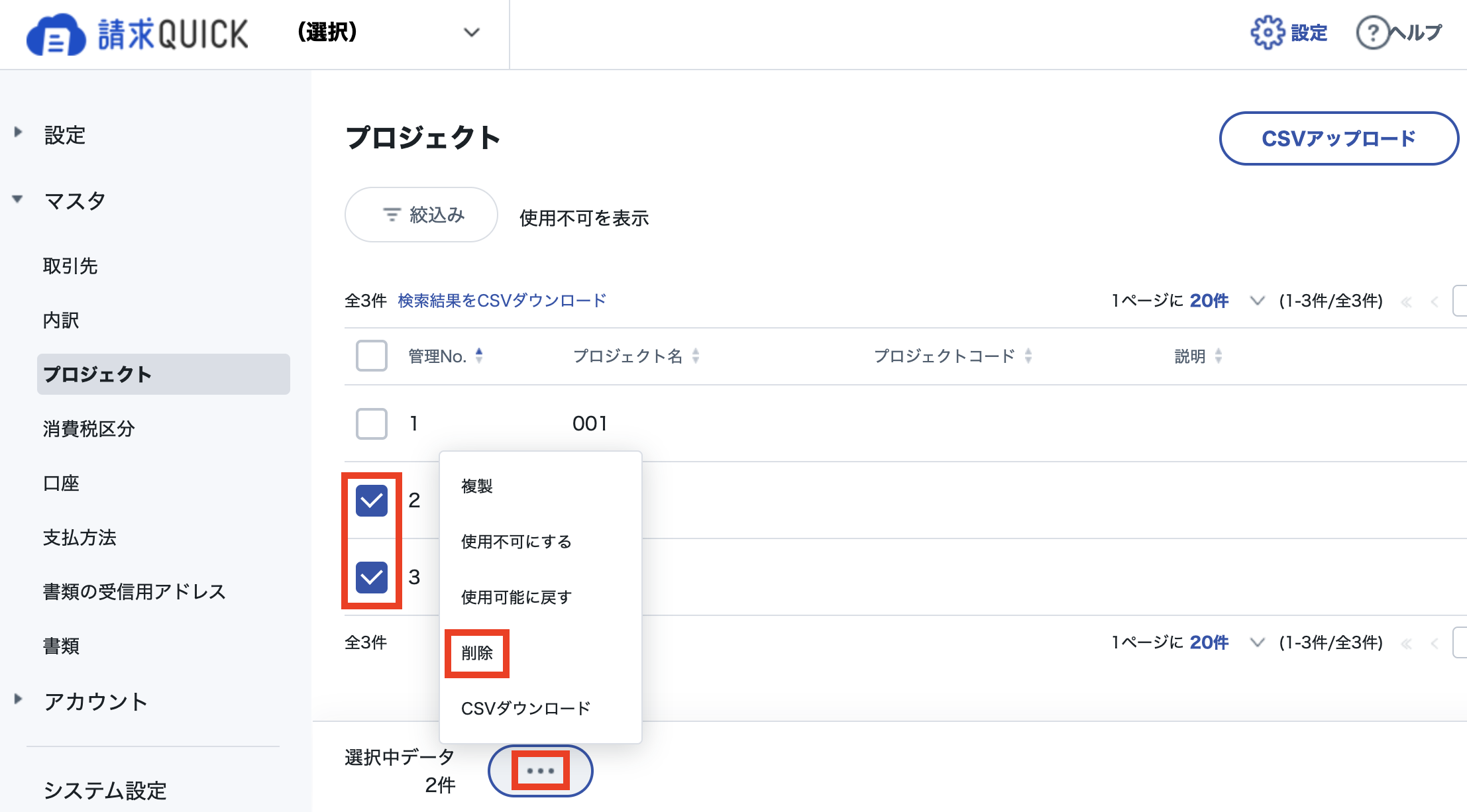The image size is (1467, 812).
Task: Open 書類の受信用アドレス in the sidebar
Action: click(x=135, y=592)
